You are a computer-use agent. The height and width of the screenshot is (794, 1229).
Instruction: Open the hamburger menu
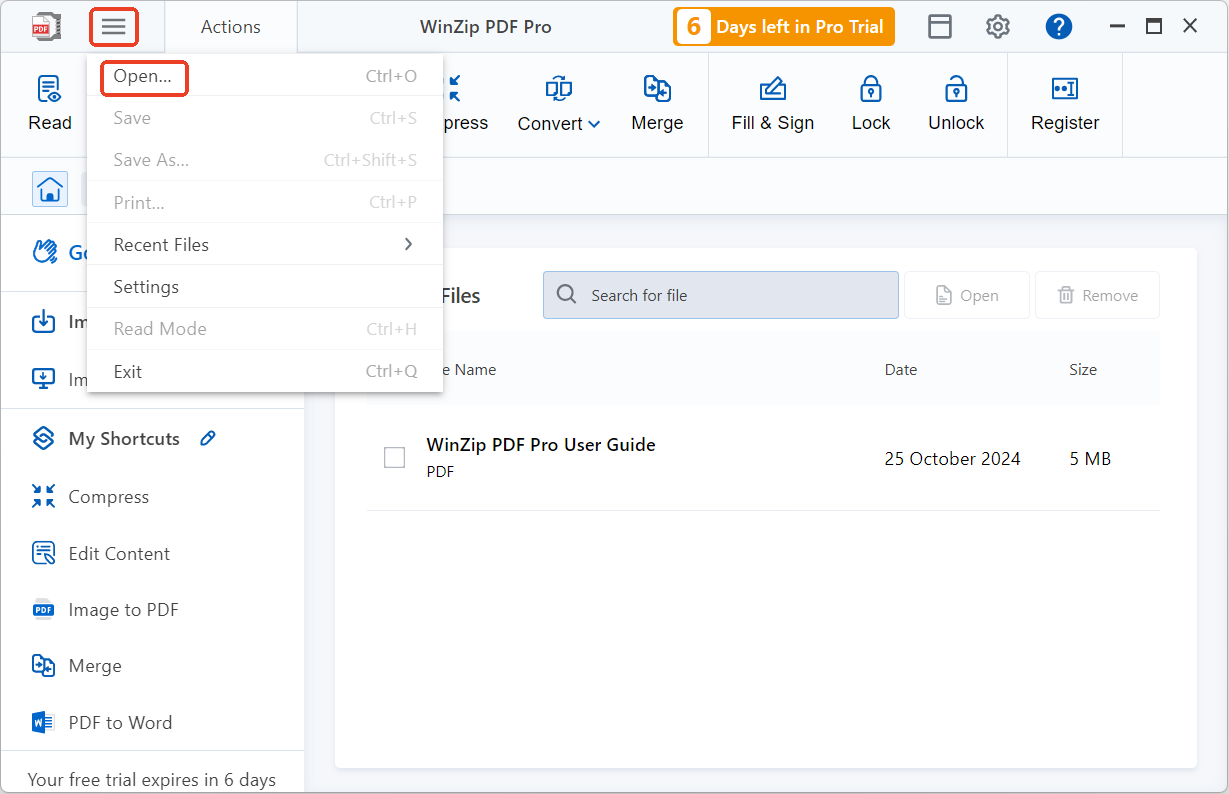[x=114, y=26]
